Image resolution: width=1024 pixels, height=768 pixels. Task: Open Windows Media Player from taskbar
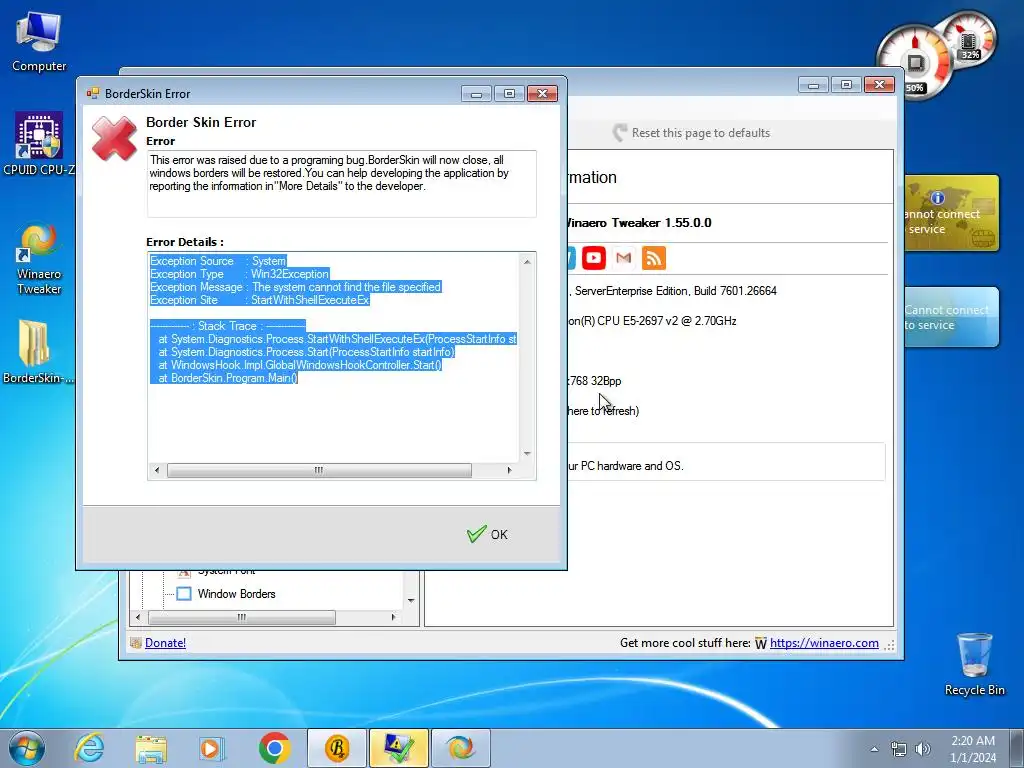click(x=212, y=748)
